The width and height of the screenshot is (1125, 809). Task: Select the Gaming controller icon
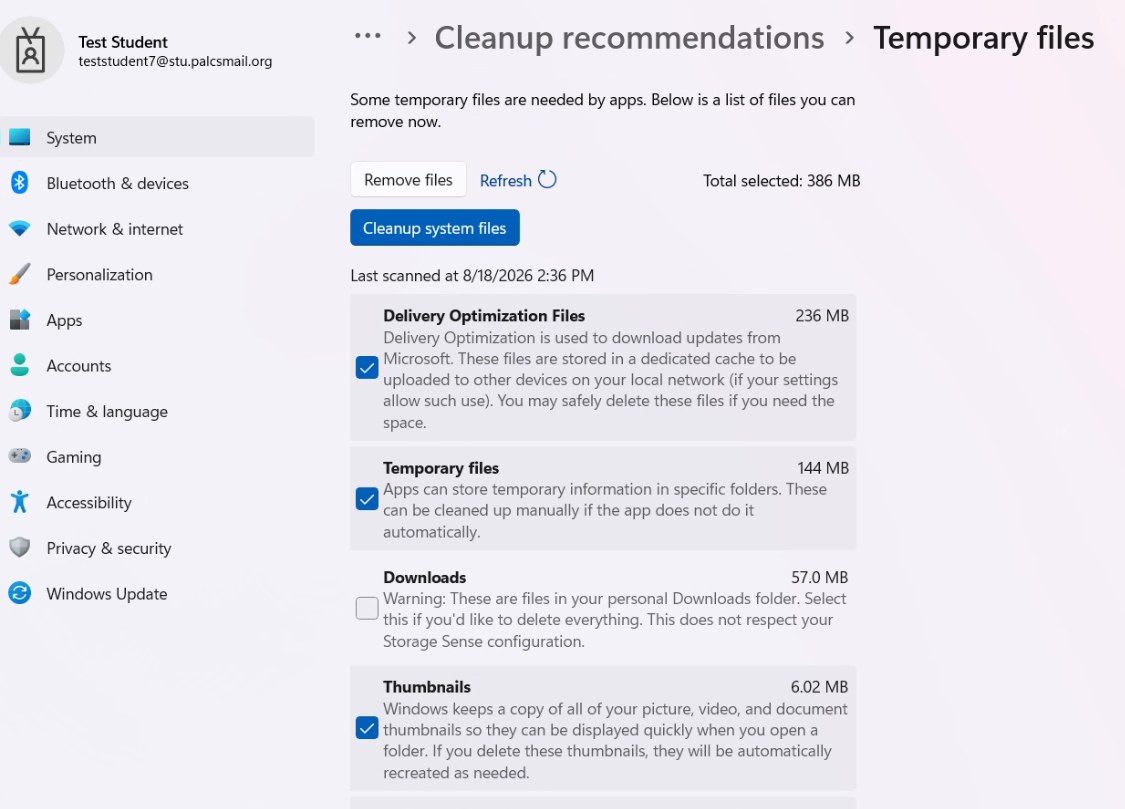click(19, 456)
